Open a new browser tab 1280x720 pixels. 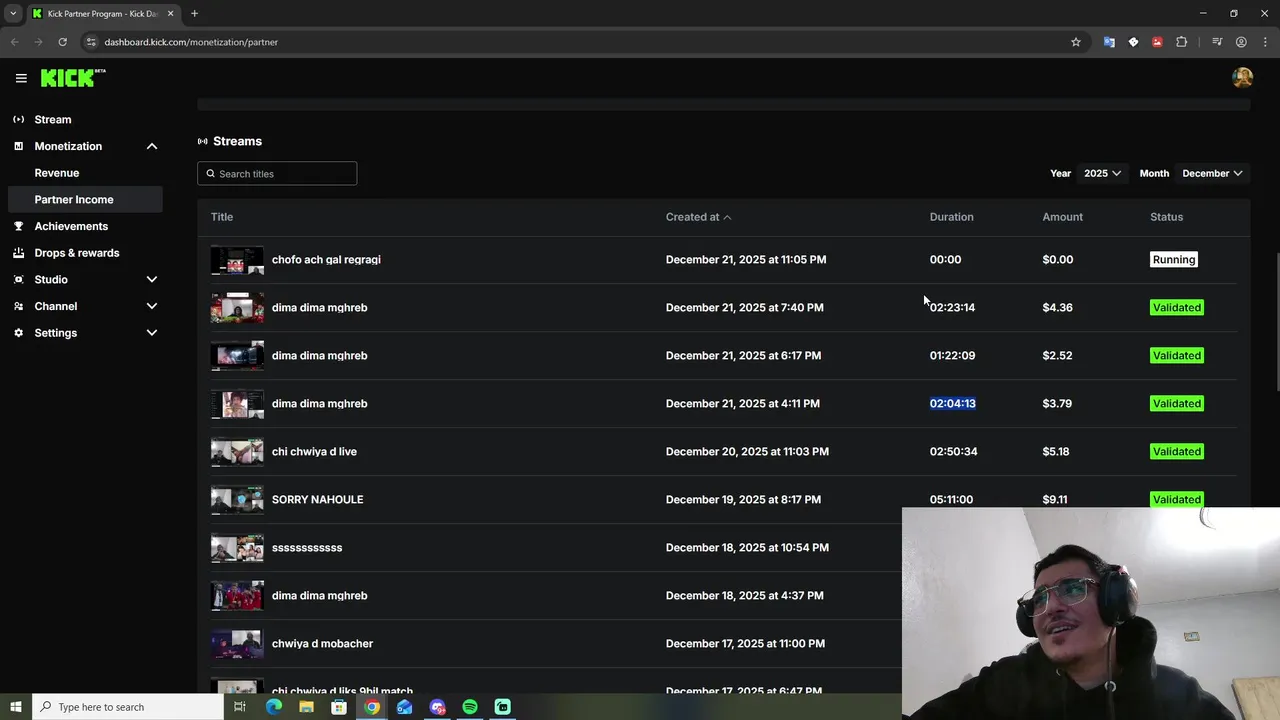(194, 13)
